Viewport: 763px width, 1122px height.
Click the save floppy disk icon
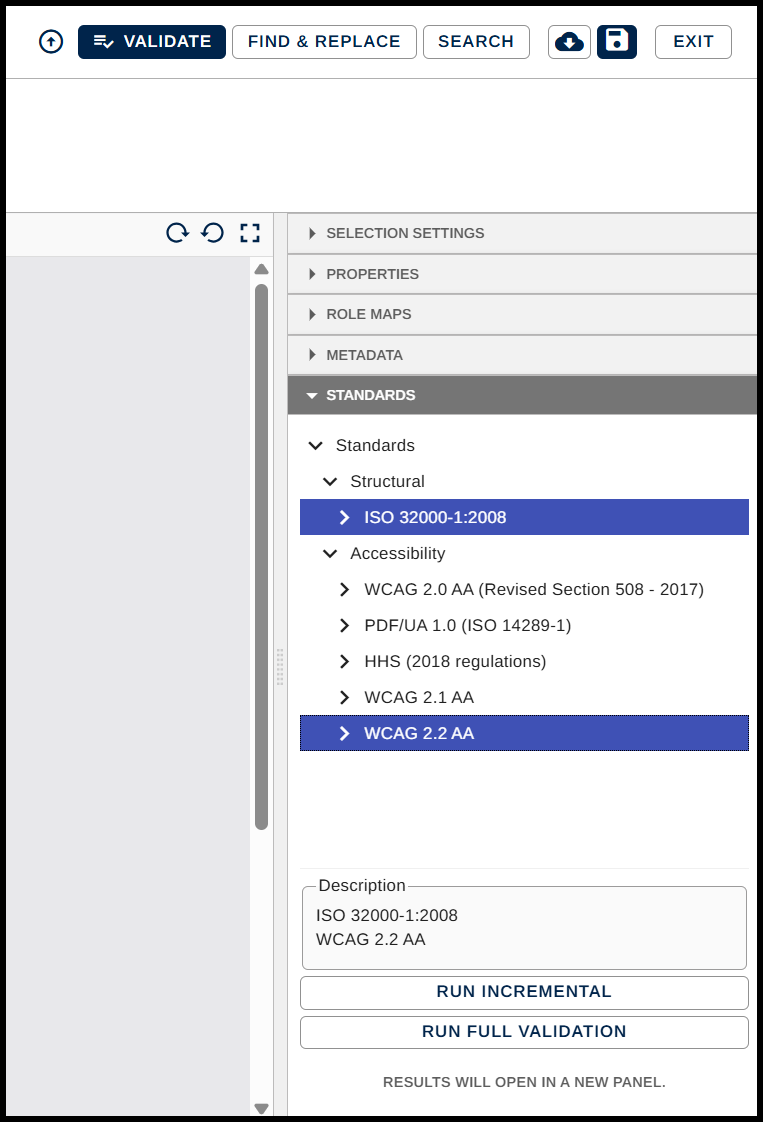click(617, 42)
